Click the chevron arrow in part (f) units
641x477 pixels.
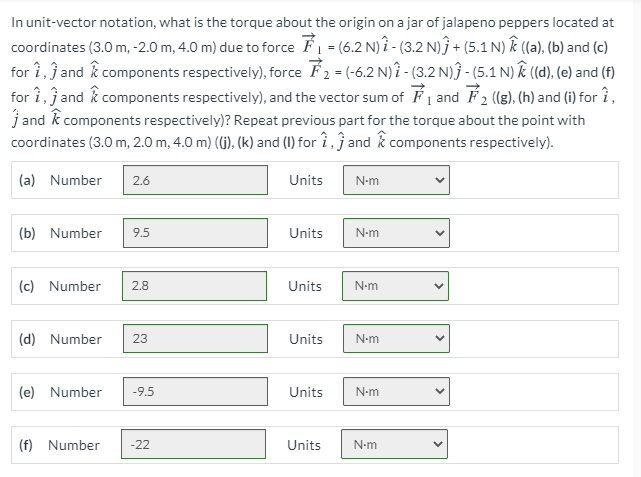[x=437, y=444]
